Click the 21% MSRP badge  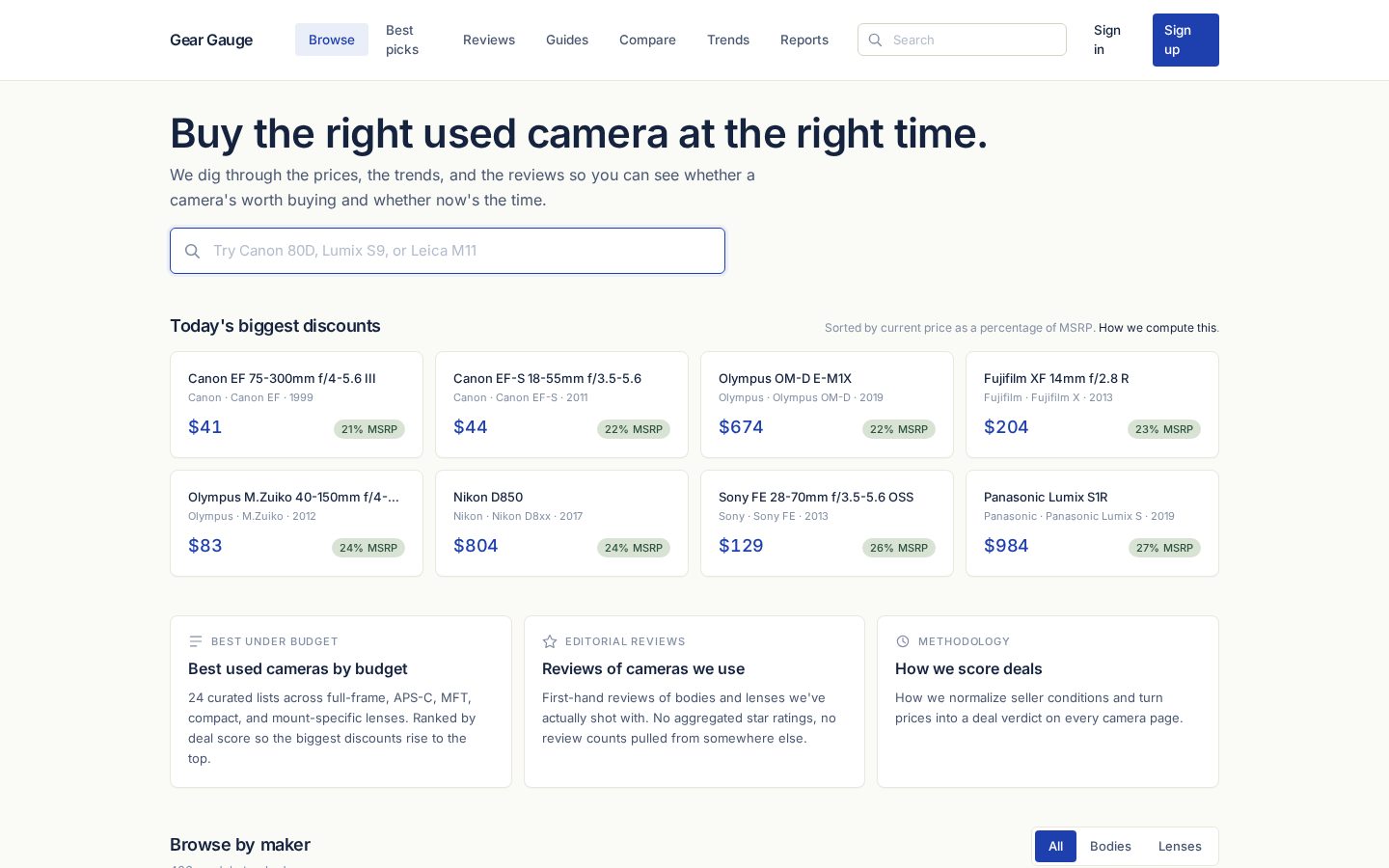369,429
